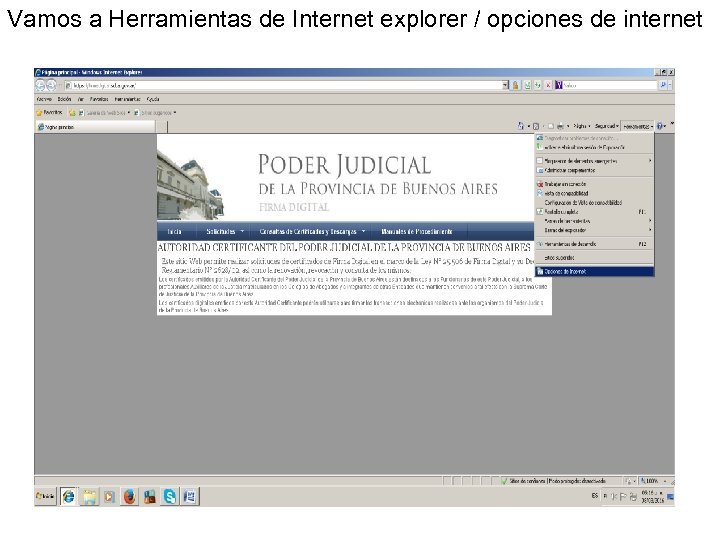Screen dimensions: 720x540
Task: Click the Herramientas command bar button
Action: (638, 126)
